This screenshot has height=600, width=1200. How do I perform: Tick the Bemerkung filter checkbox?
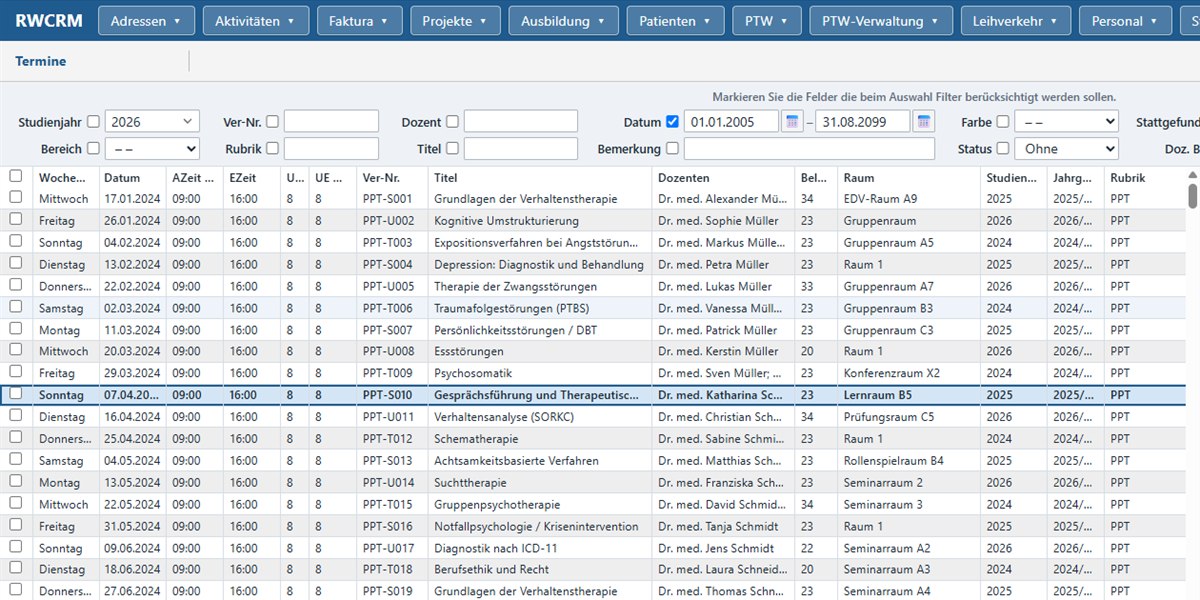click(672, 148)
